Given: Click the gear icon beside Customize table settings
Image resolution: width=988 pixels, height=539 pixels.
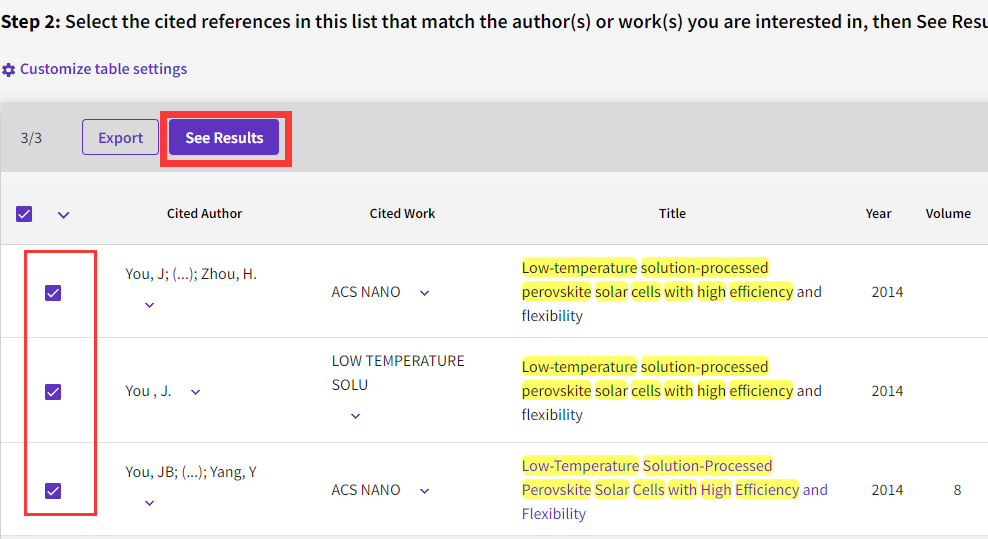Looking at the screenshot, I should pyautogui.click(x=9, y=70).
